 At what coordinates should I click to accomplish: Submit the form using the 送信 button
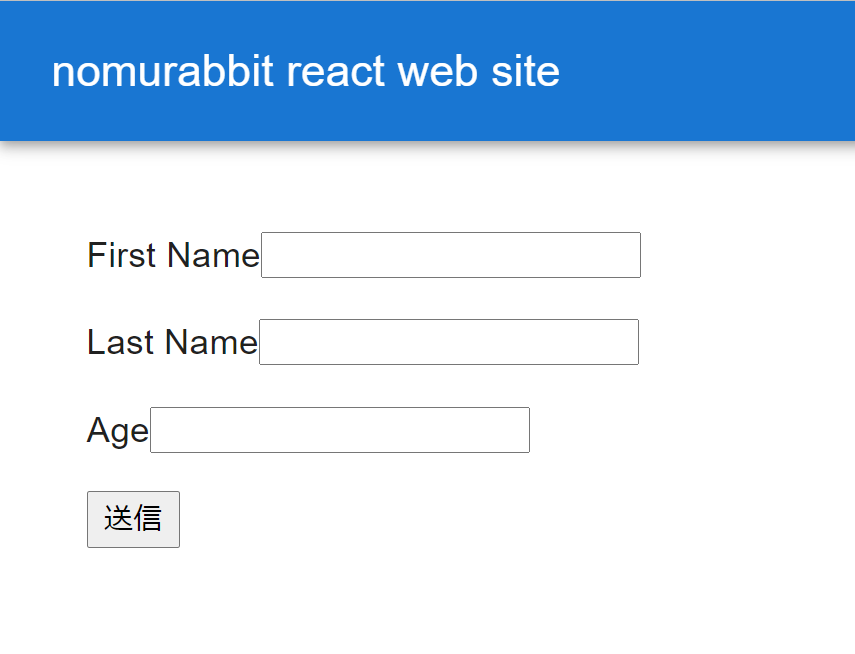[133, 519]
